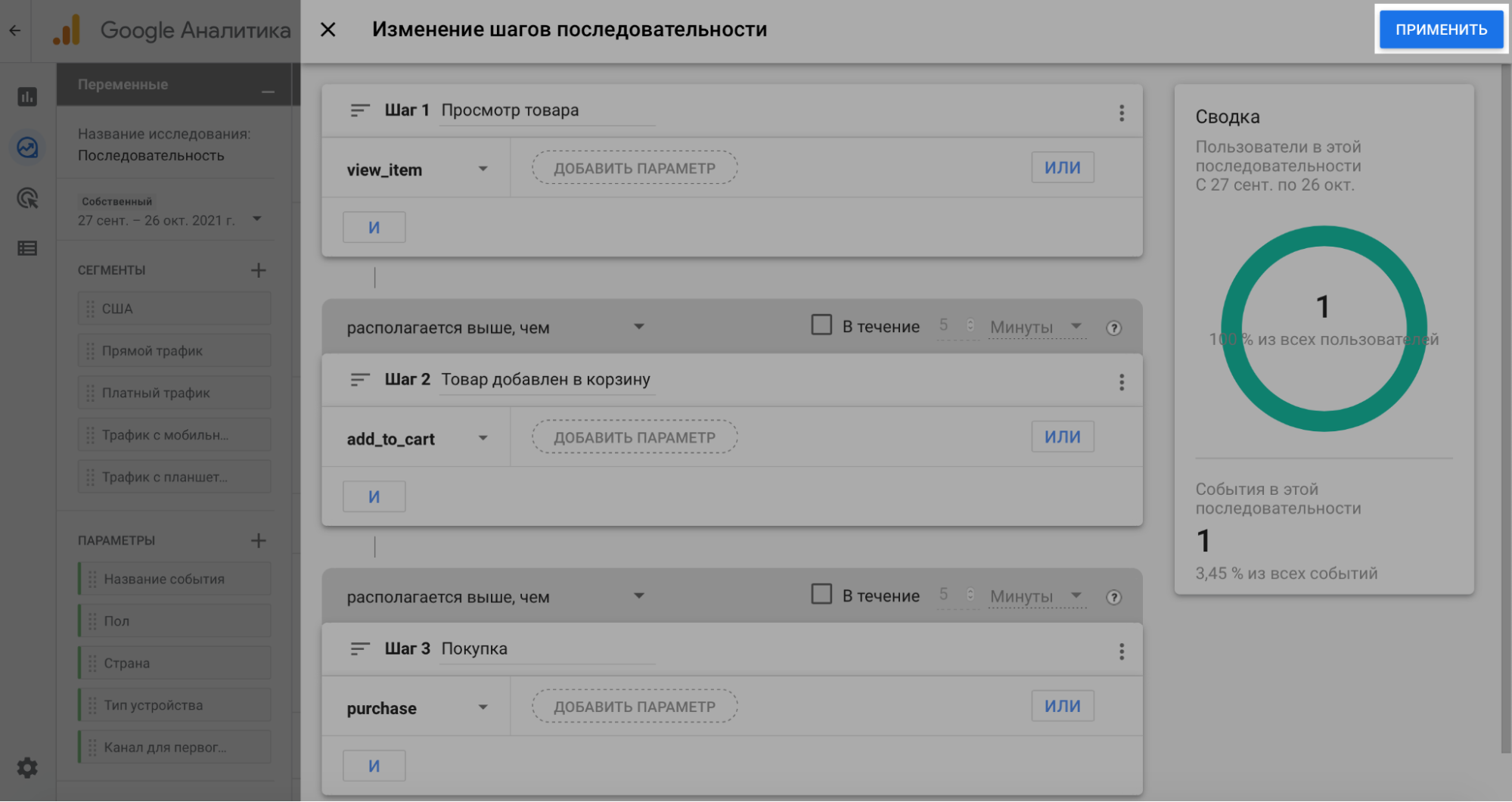1512x802 pixels.
Task: Click drag grip of Название события dimension
Action: pyautogui.click(x=92, y=579)
